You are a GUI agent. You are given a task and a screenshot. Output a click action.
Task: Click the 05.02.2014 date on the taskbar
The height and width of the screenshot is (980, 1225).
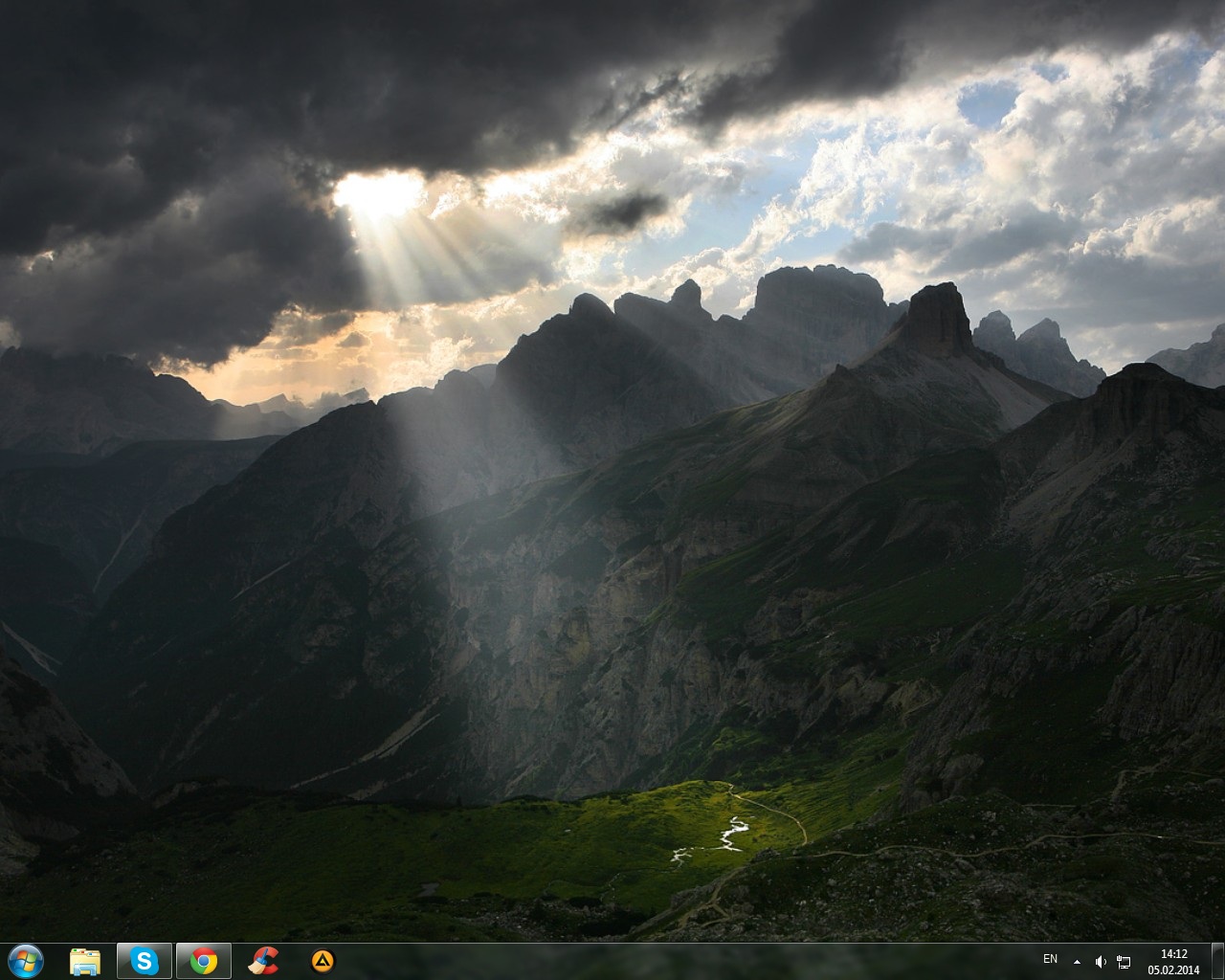[1173, 969]
